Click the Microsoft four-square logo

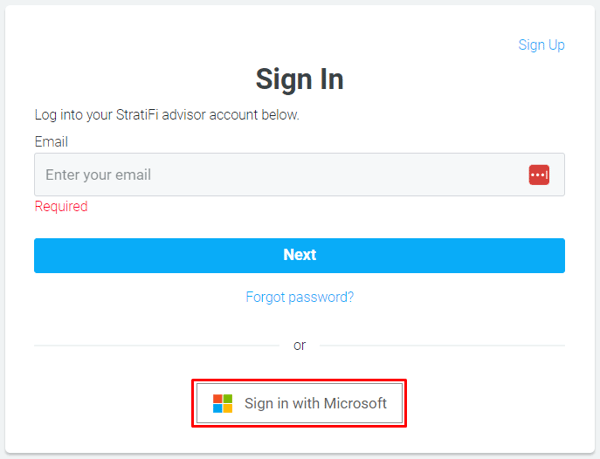(x=222, y=404)
